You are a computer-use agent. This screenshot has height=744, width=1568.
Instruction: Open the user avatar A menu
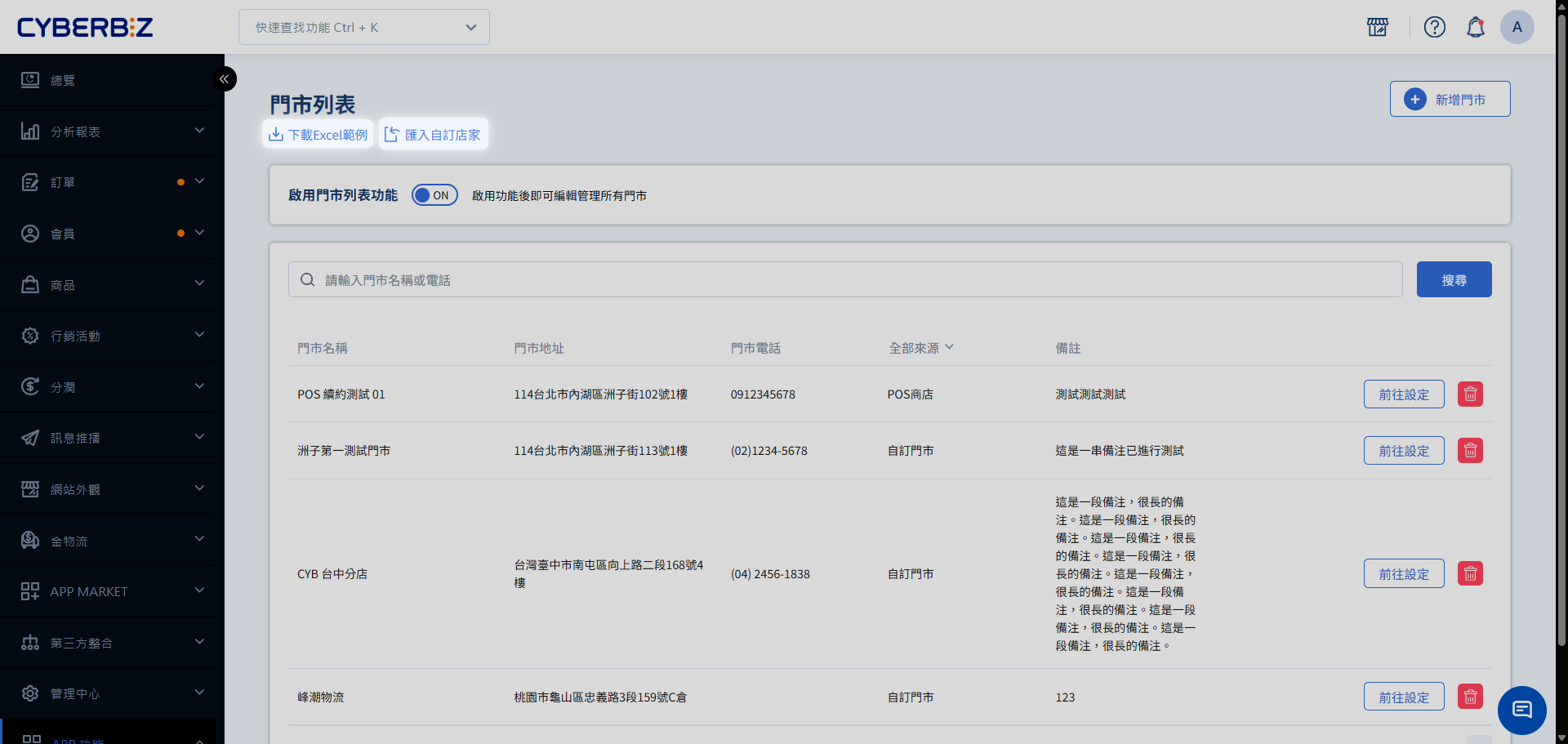[x=1517, y=27]
